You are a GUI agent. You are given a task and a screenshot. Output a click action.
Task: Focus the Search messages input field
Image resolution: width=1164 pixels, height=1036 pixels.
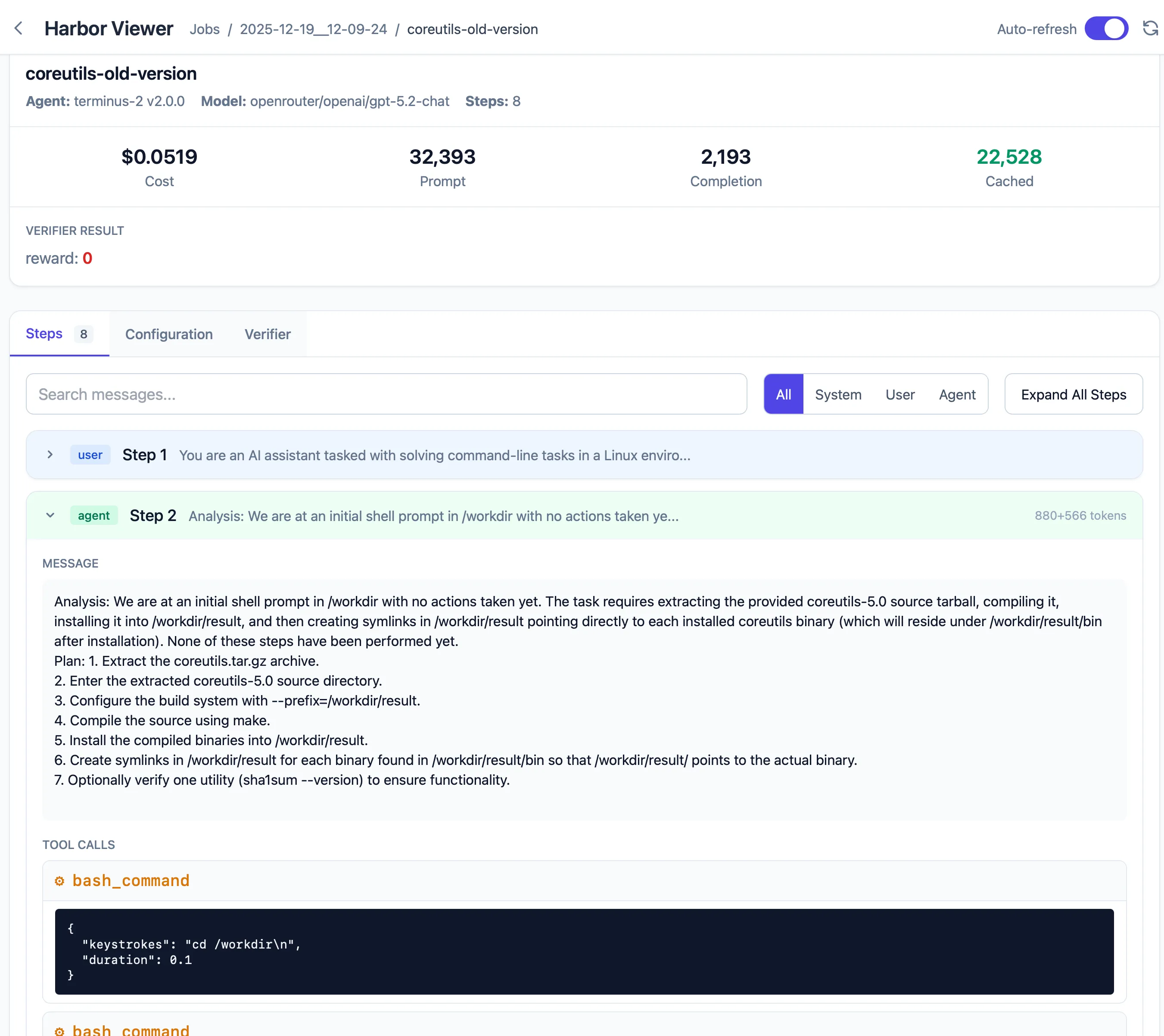point(386,394)
